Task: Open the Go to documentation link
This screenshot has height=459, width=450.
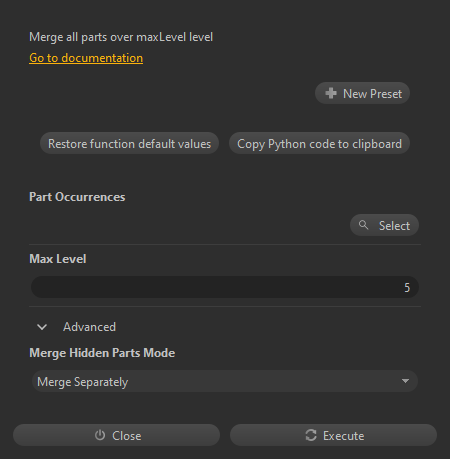Action: tap(86, 58)
